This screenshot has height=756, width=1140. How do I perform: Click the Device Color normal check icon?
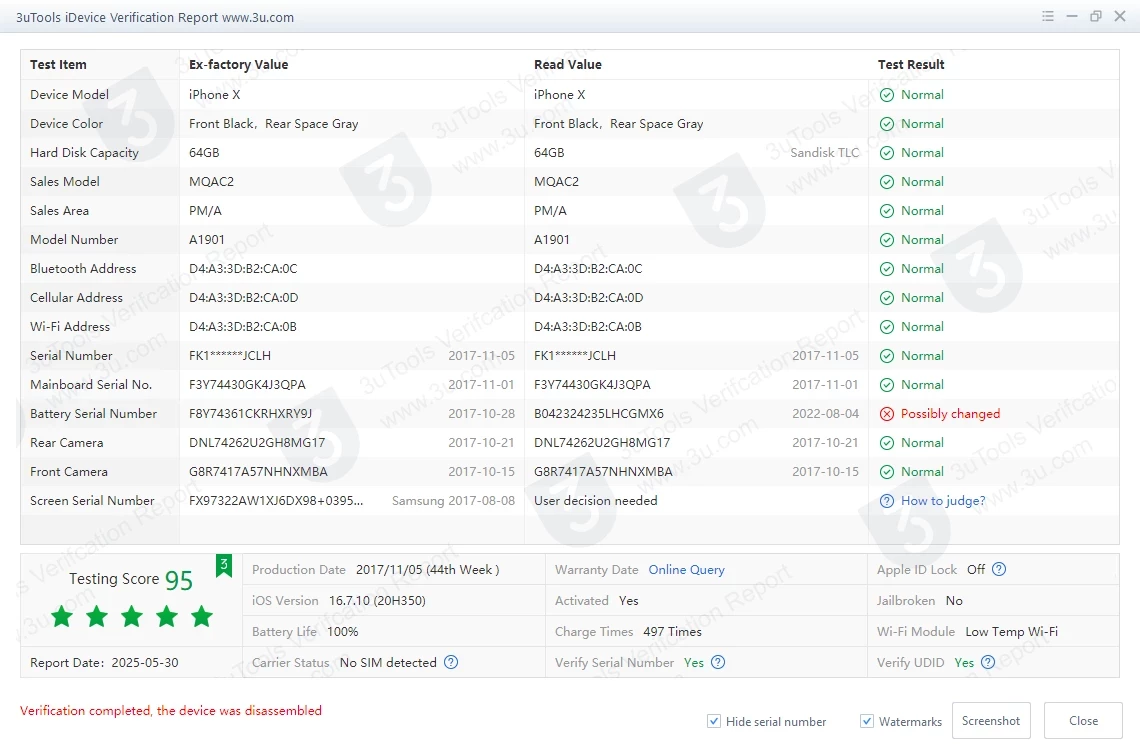point(887,124)
